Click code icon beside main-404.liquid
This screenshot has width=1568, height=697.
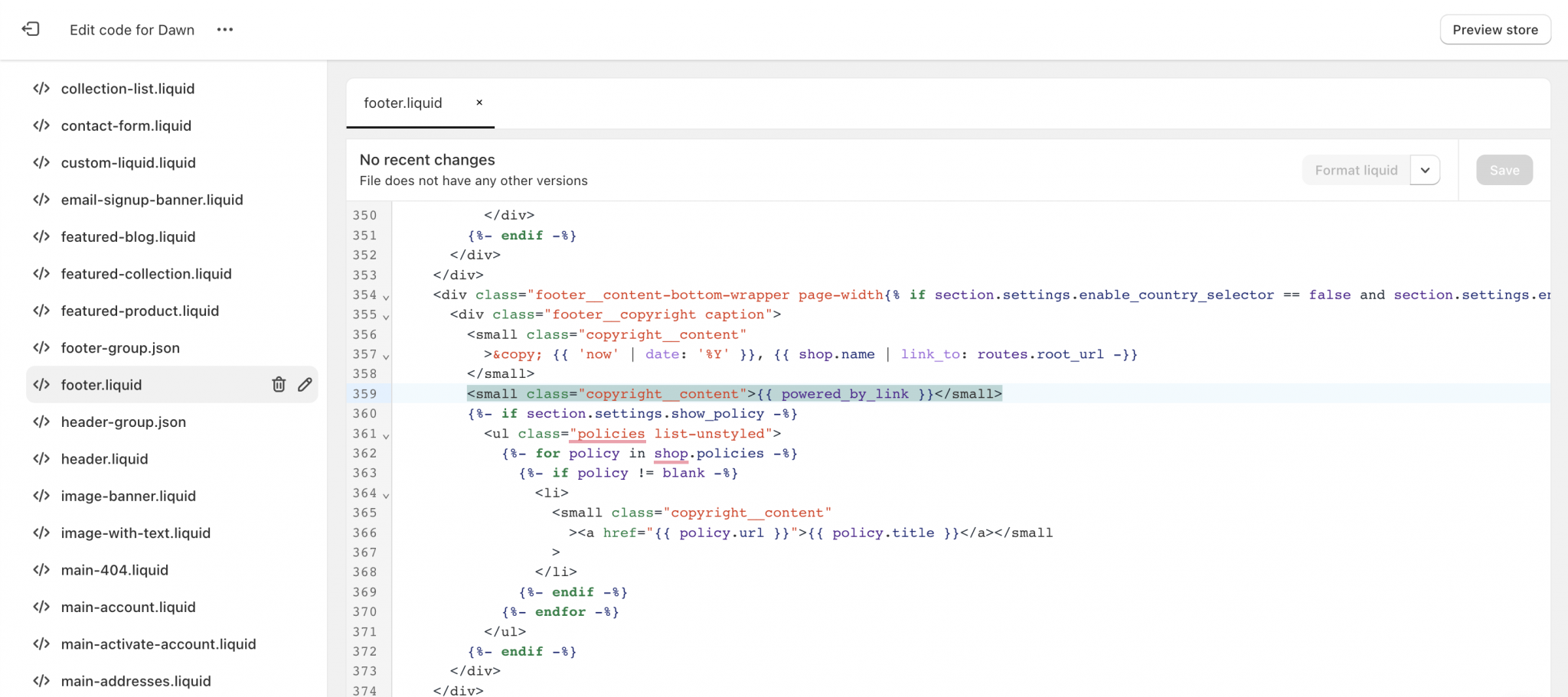pyautogui.click(x=41, y=570)
